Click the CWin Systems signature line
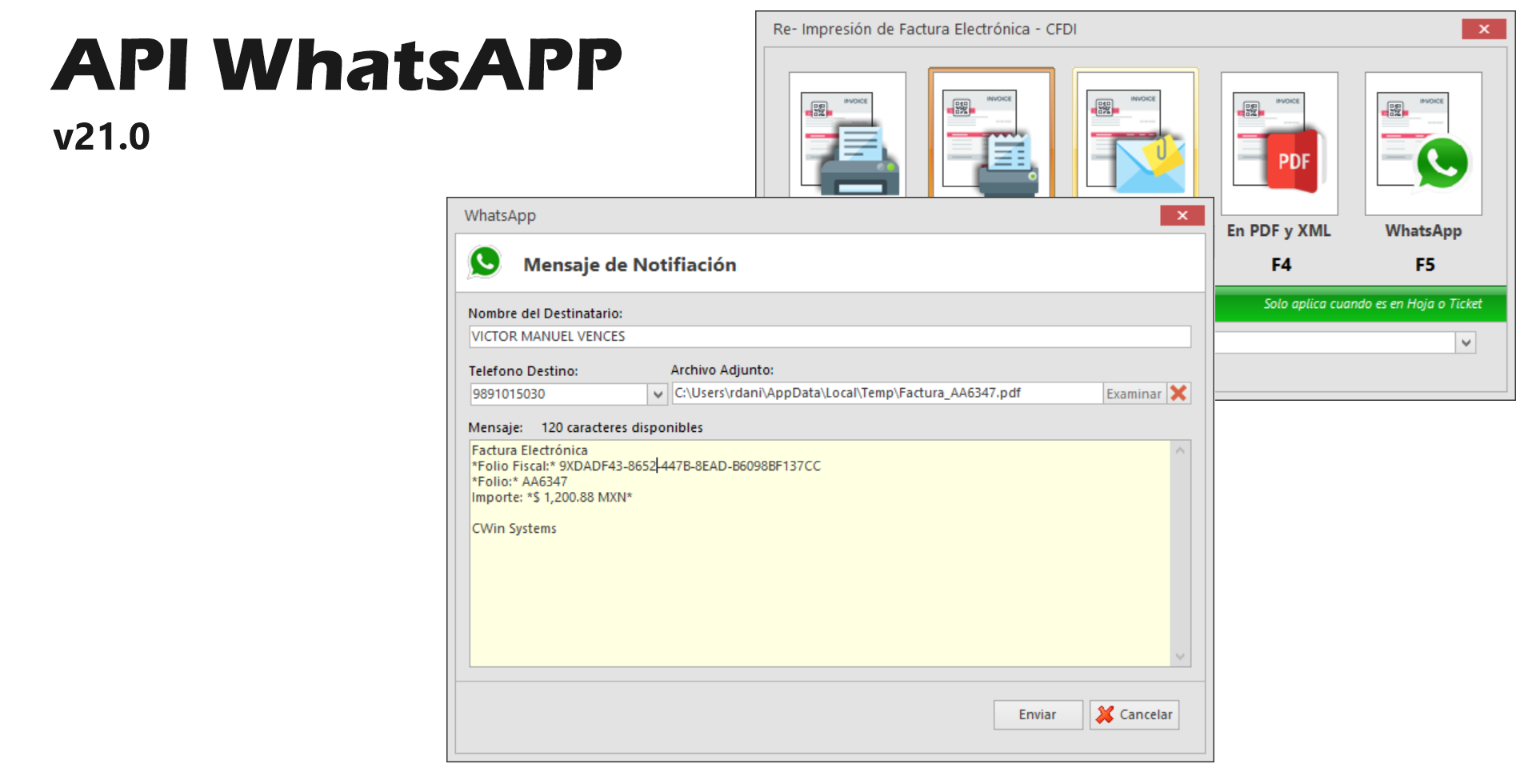 (514, 528)
